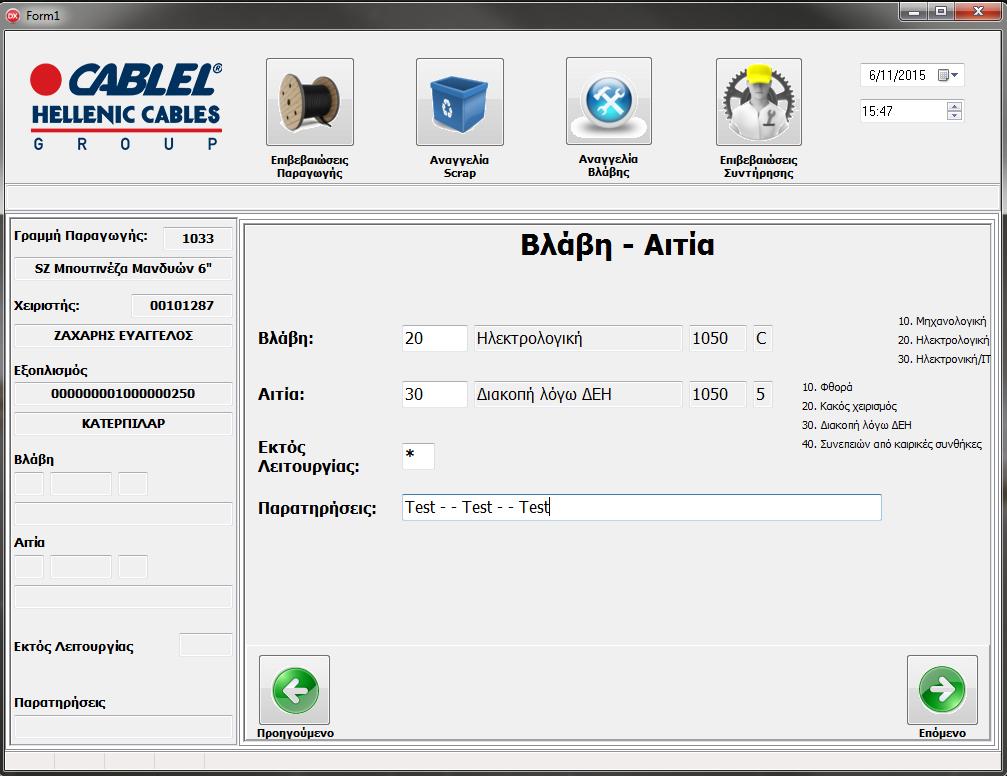
Task: Click the Επιβεβαιώσεις Παραγωγής label
Action: (310, 166)
